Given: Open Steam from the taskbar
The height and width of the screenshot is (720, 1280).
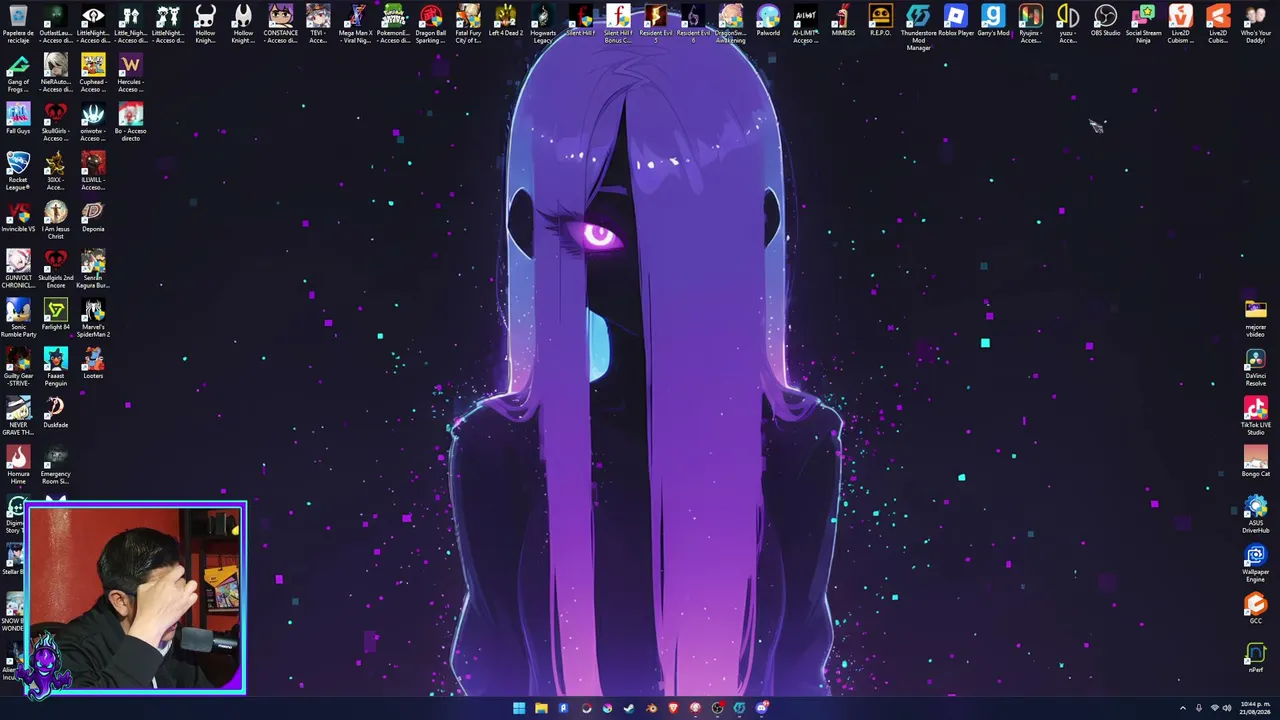Looking at the screenshot, I should (x=629, y=708).
